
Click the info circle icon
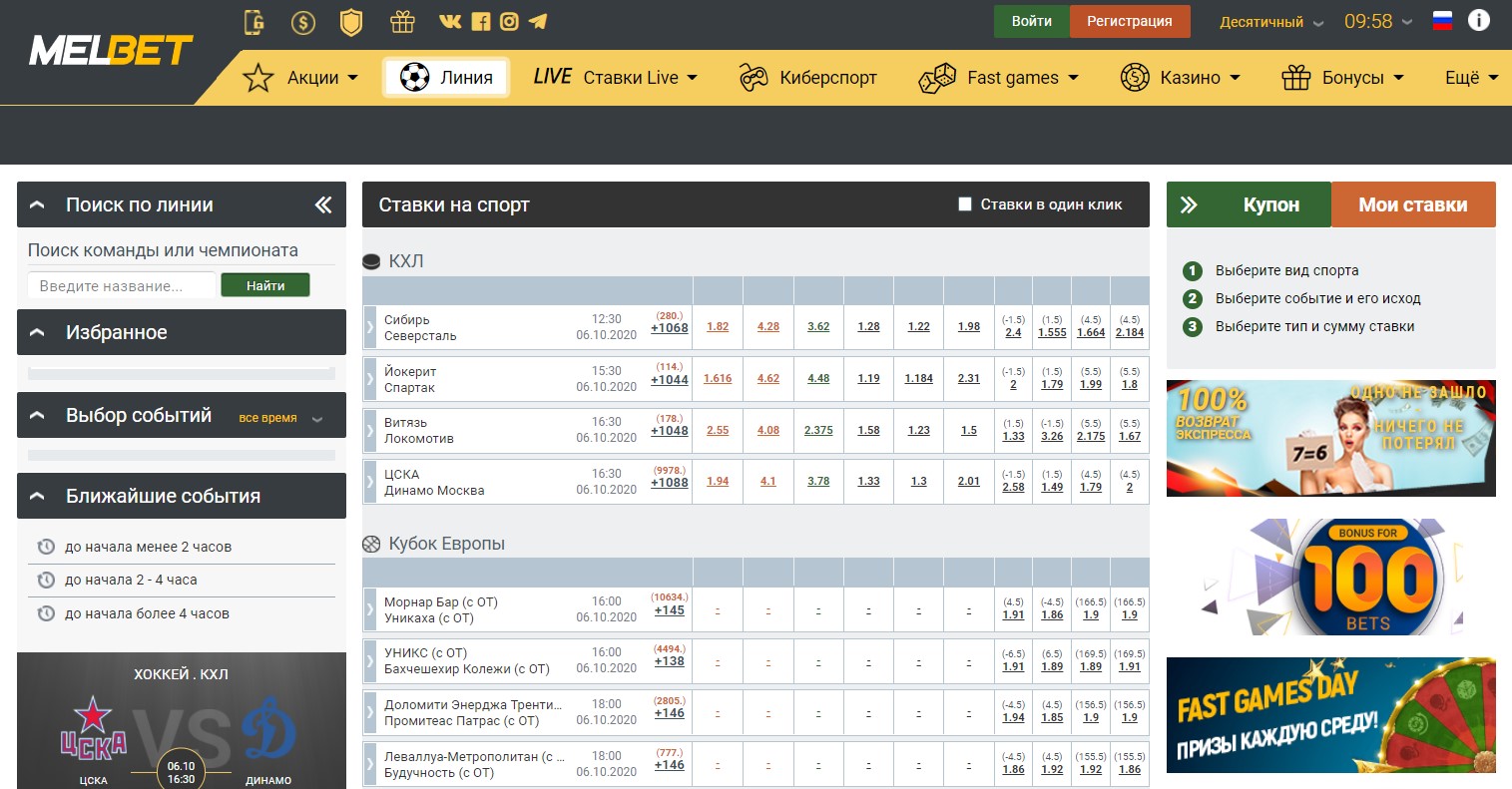1478,21
